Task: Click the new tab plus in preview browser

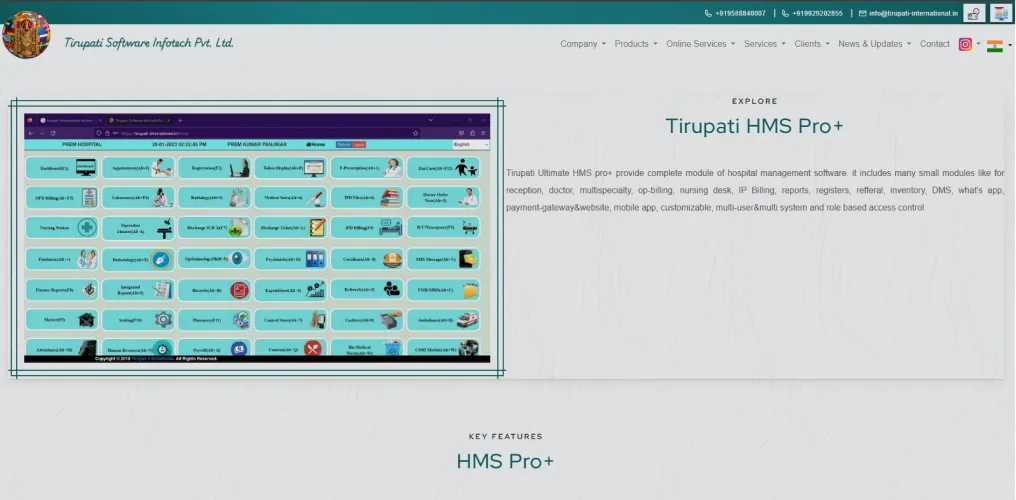Action: [x=180, y=120]
